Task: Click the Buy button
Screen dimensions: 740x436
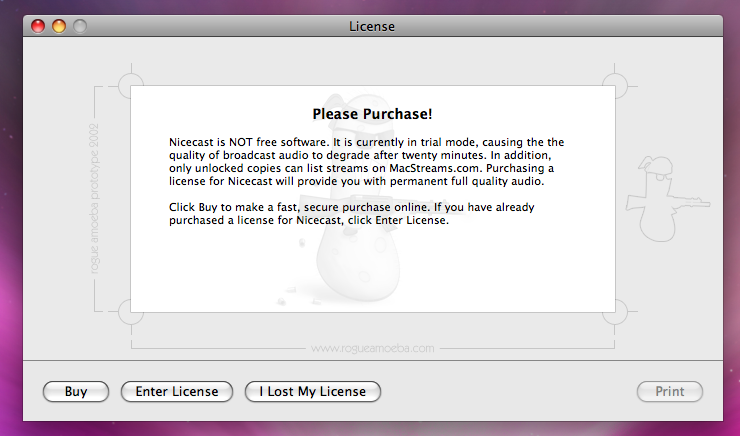Action: [x=76, y=392]
